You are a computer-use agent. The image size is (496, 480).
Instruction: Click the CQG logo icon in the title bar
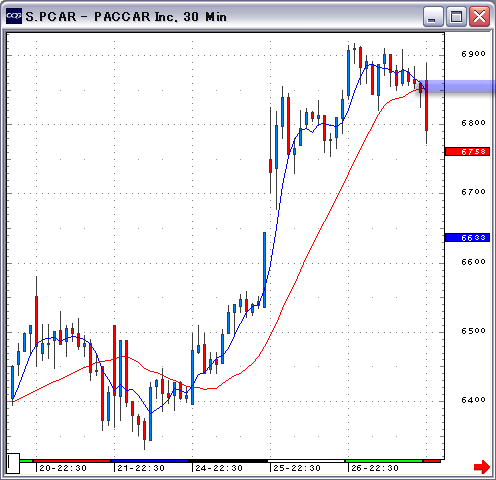point(14,16)
